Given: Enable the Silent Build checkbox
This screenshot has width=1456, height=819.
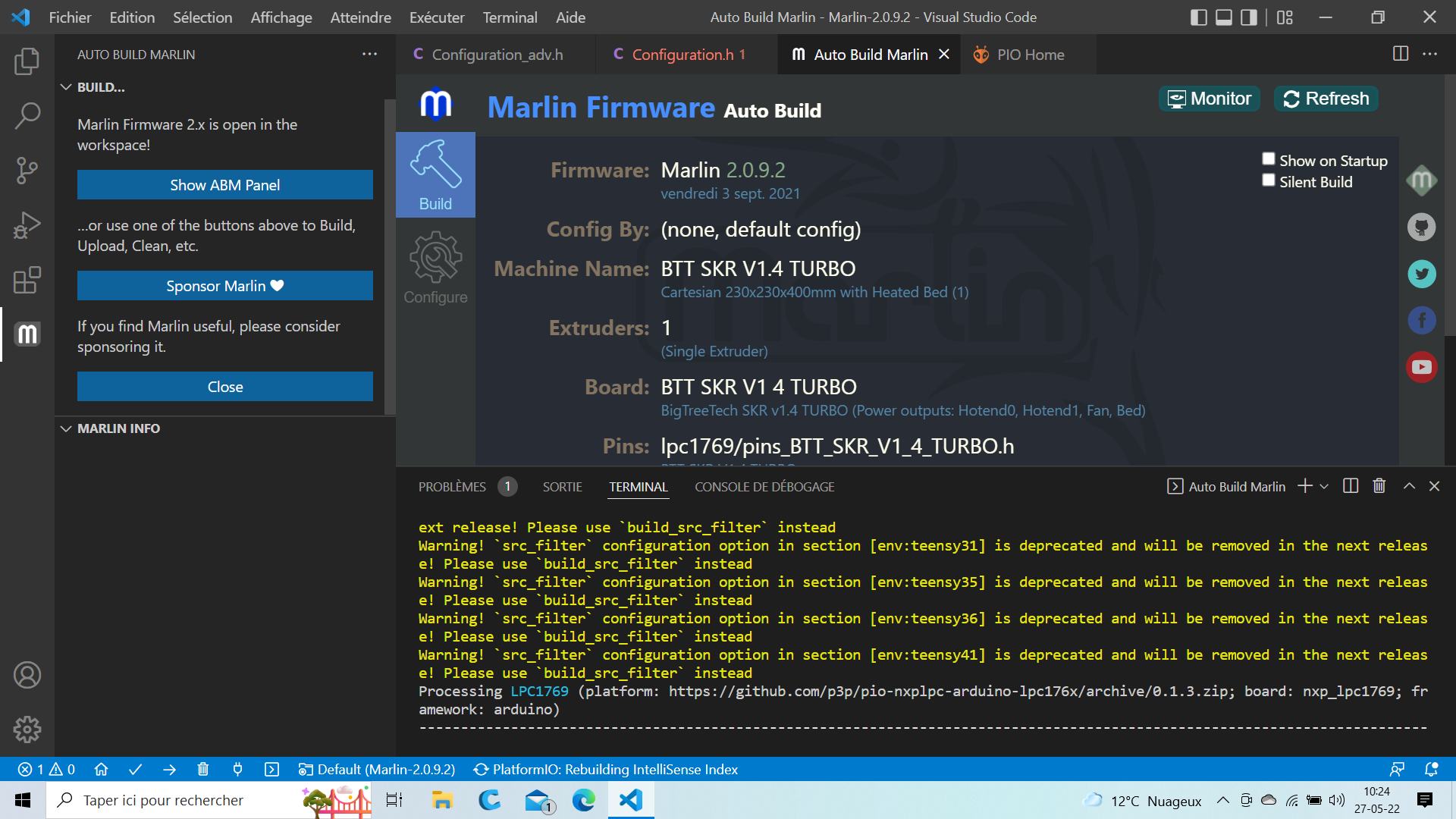Looking at the screenshot, I should coord(1268,180).
